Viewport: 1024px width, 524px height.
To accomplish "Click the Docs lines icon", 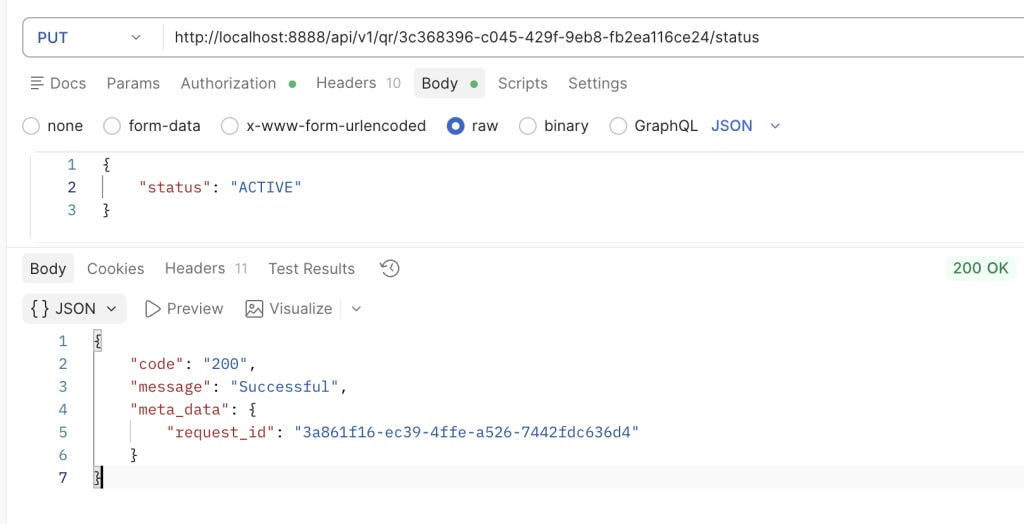I will [37, 83].
